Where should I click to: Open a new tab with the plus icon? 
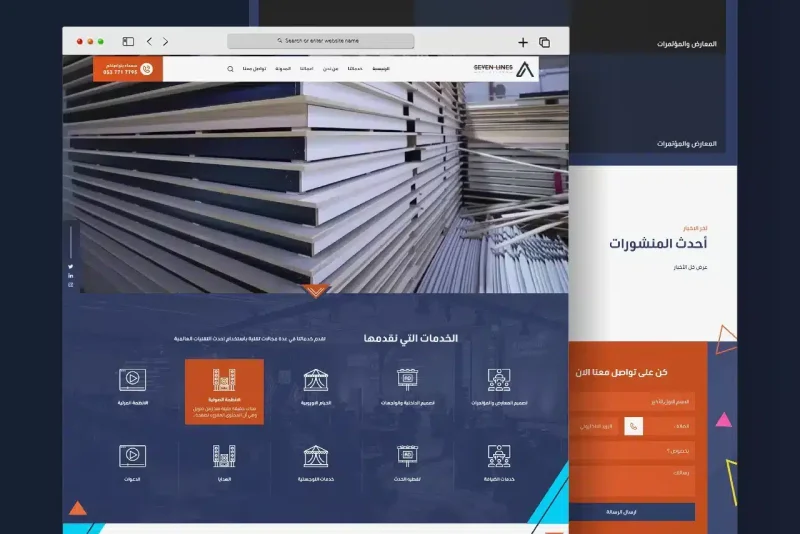523,42
